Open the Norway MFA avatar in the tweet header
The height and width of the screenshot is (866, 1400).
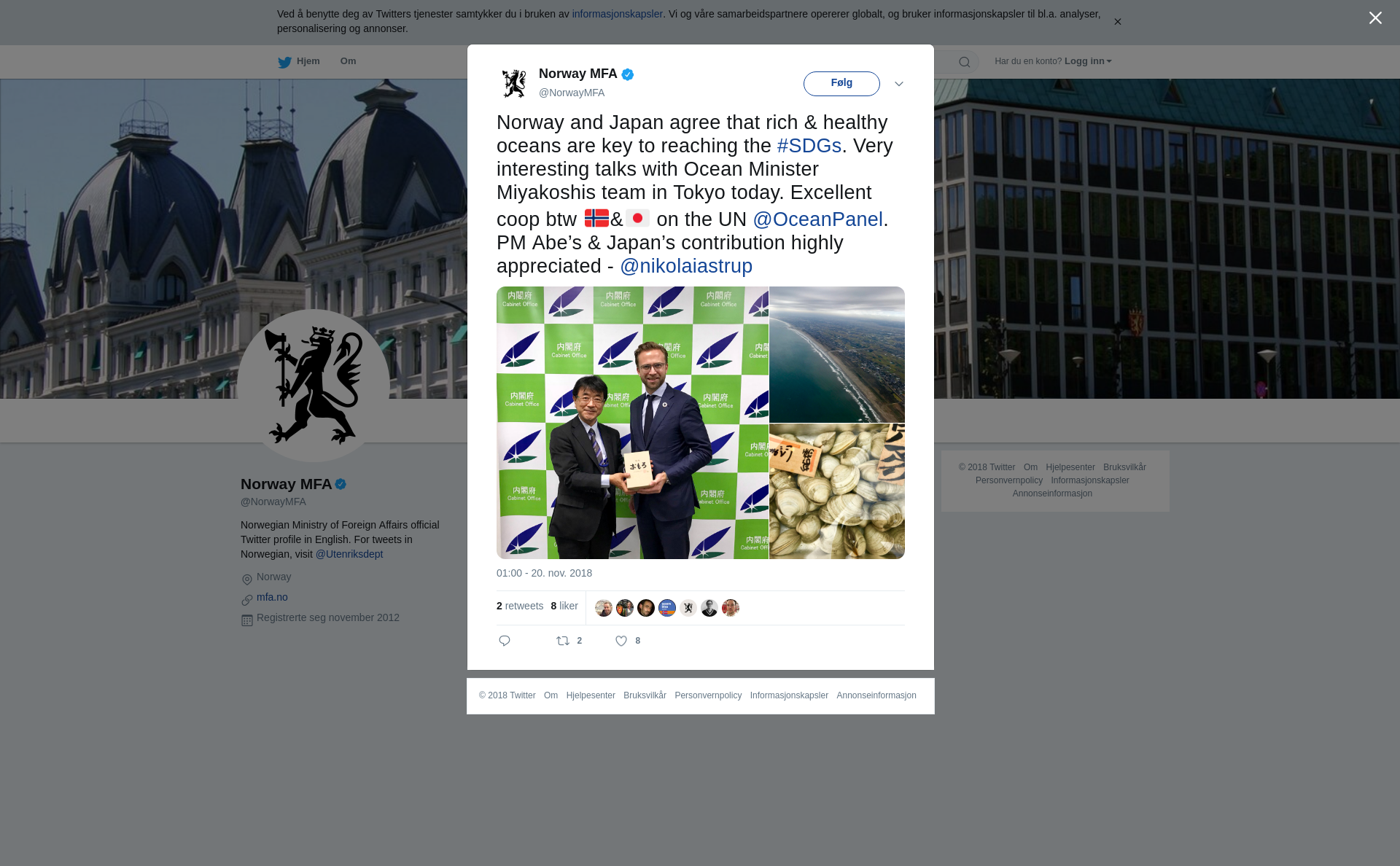(514, 83)
